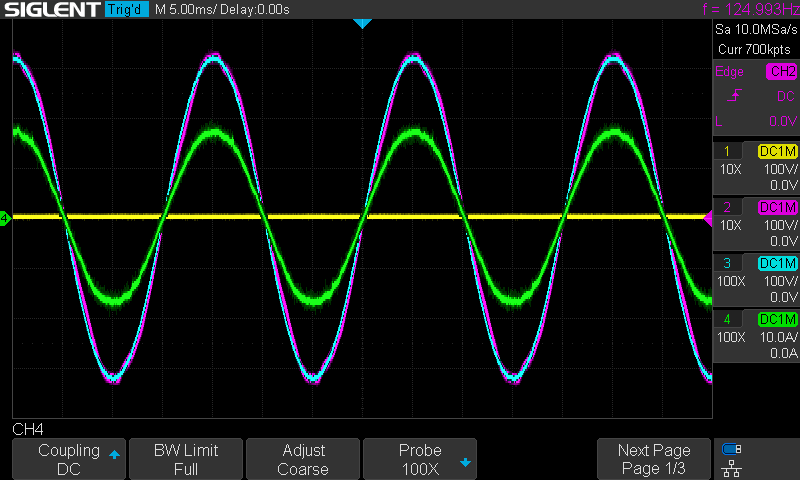Click the magenta trigger level arrow

[x=708, y=218]
